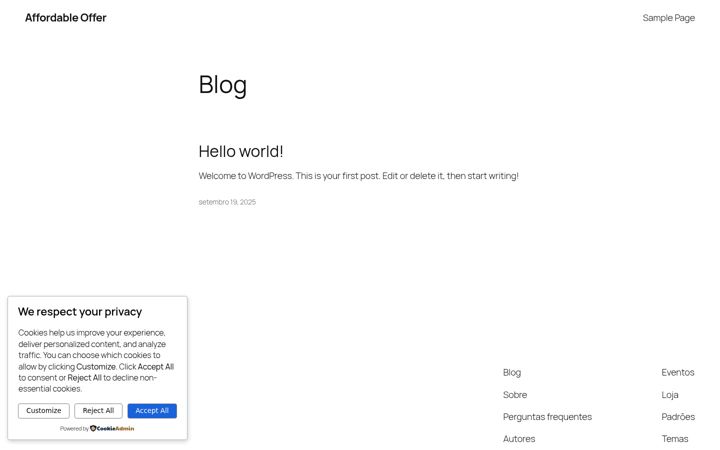Image resolution: width=720 pixels, height=450 pixels.
Task: Open the setembro 19, 2025 date link
Action: (x=227, y=202)
